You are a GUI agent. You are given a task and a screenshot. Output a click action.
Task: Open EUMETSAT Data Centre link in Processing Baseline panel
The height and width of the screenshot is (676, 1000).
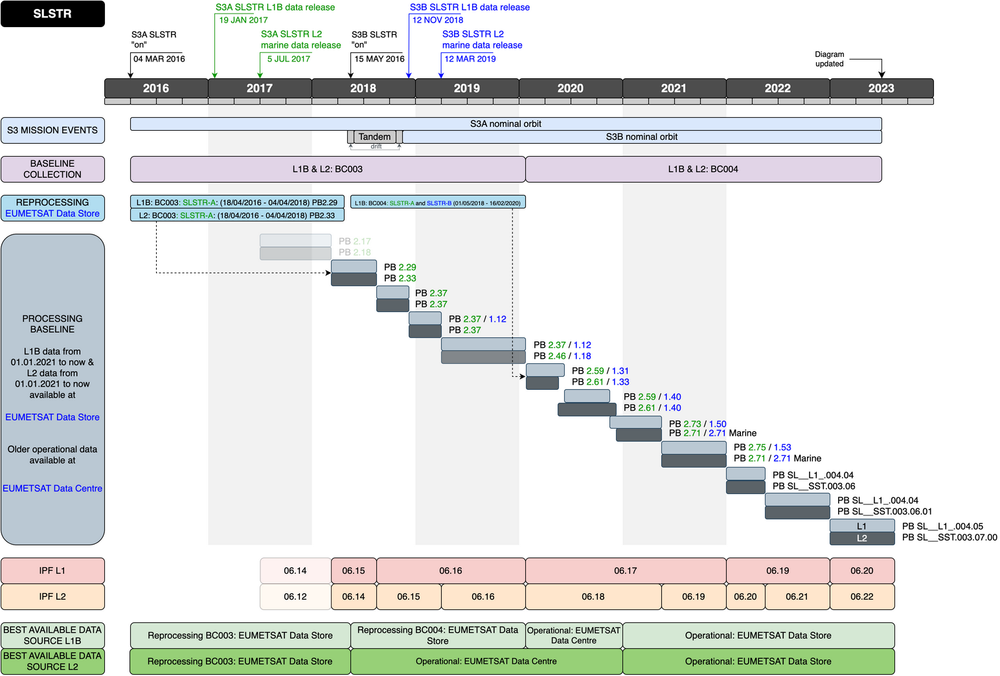click(x=52, y=488)
